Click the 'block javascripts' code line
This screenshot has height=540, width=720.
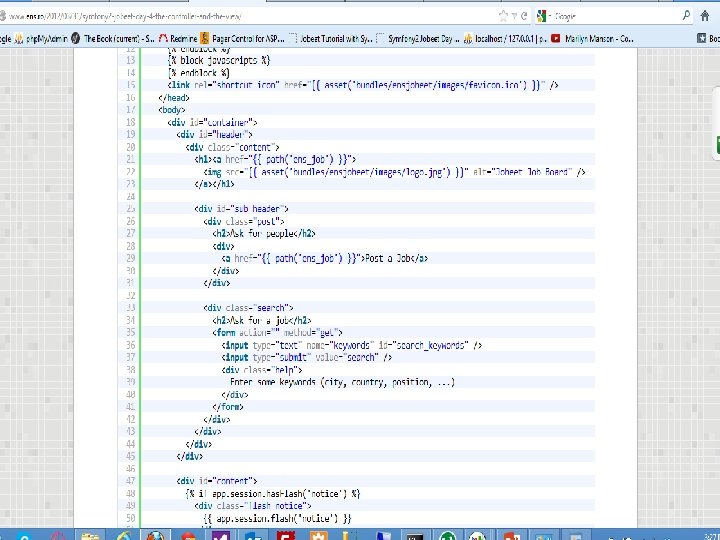click(x=219, y=60)
